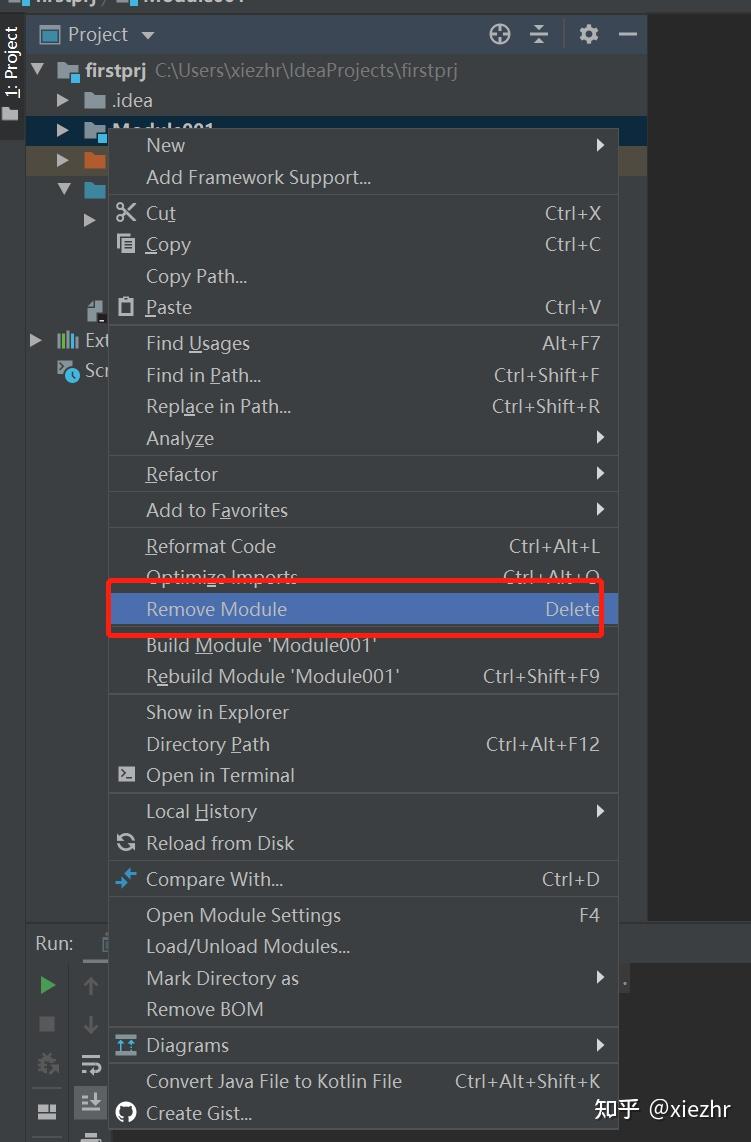Viewport: 751px width, 1142px height.
Task: Click the locate/scroll-from-source target icon
Action: (500, 34)
